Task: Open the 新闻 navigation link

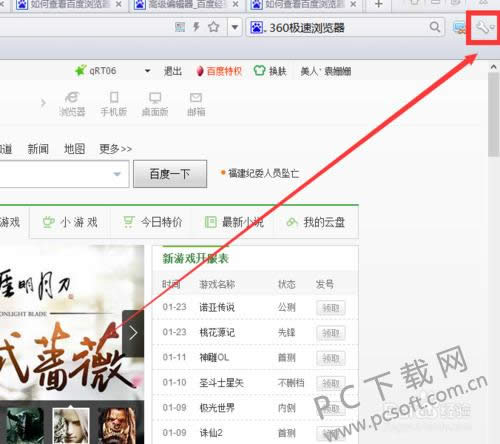Action: pos(38,149)
